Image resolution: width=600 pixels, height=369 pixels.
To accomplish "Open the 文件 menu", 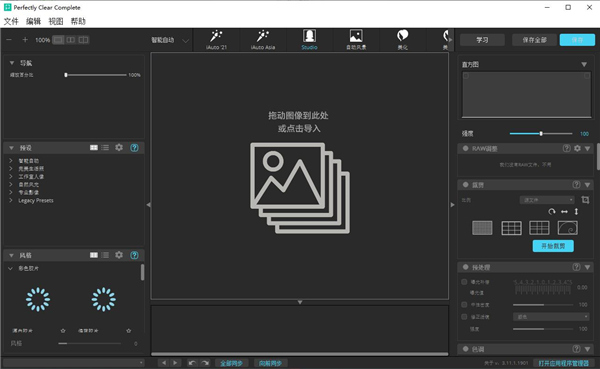I will coord(11,21).
